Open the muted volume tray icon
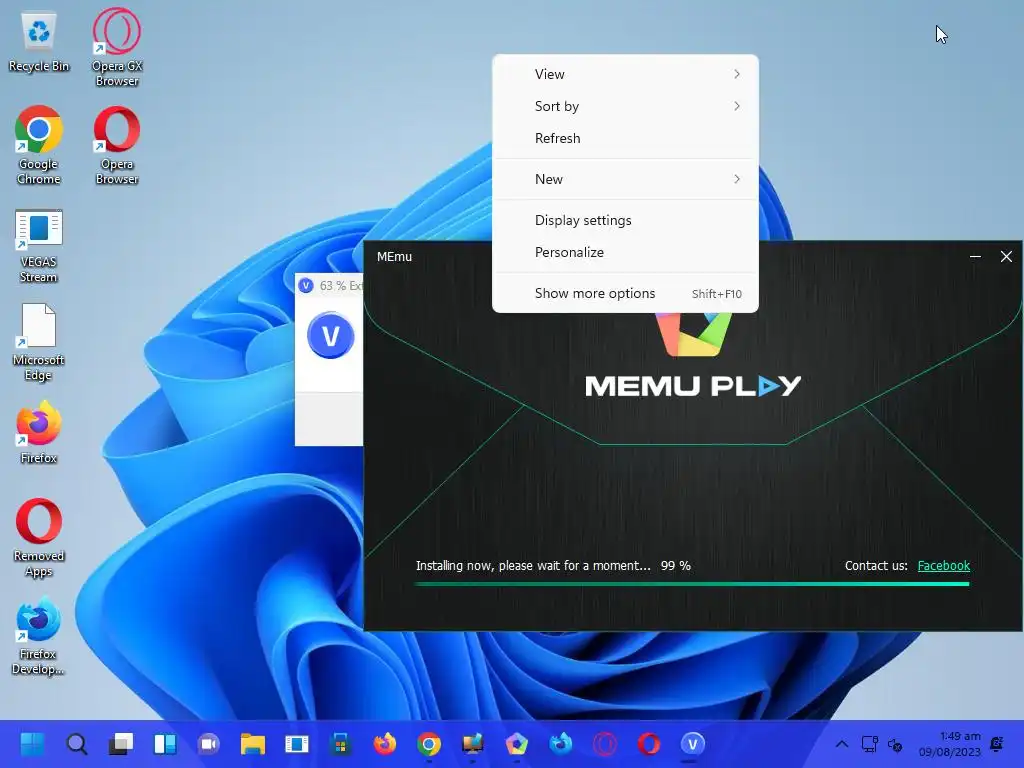The height and width of the screenshot is (768, 1024). (895, 744)
